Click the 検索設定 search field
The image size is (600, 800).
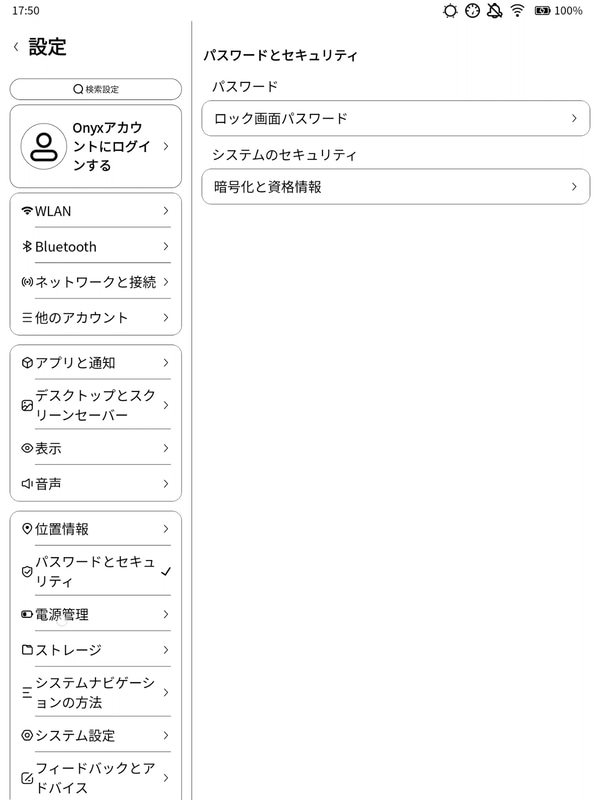(x=95, y=89)
